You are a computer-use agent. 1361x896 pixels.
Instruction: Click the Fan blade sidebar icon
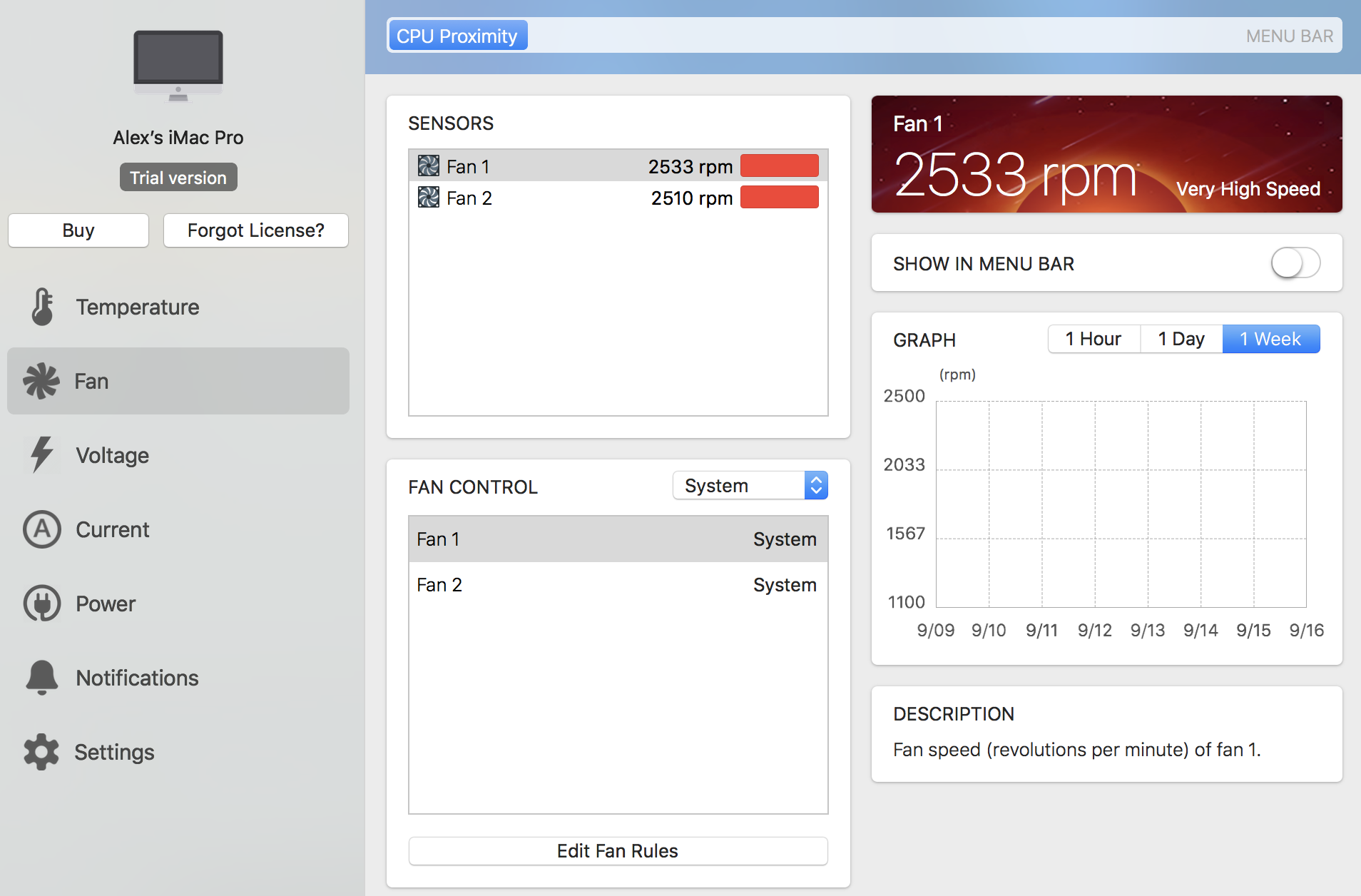coord(41,381)
